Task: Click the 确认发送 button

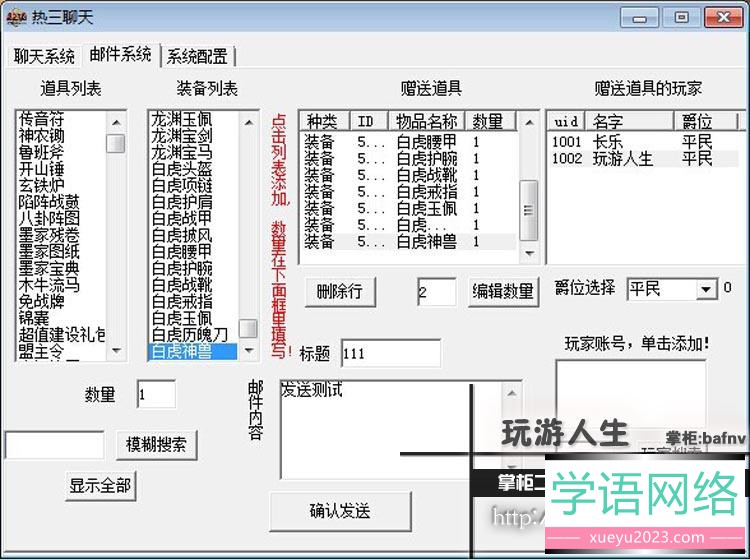Action: pos(340,511)
